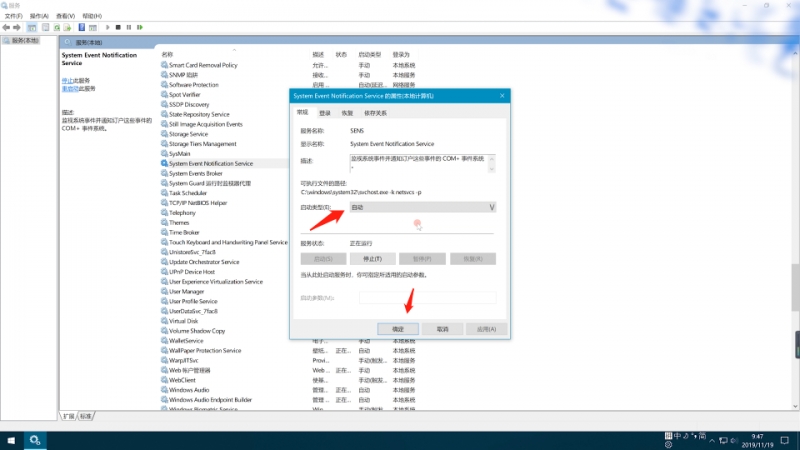Click the Pause Service toolbar icon
The width and height of the screenshot is (800, 450).
pyautogui.click(x=129, y=28)
